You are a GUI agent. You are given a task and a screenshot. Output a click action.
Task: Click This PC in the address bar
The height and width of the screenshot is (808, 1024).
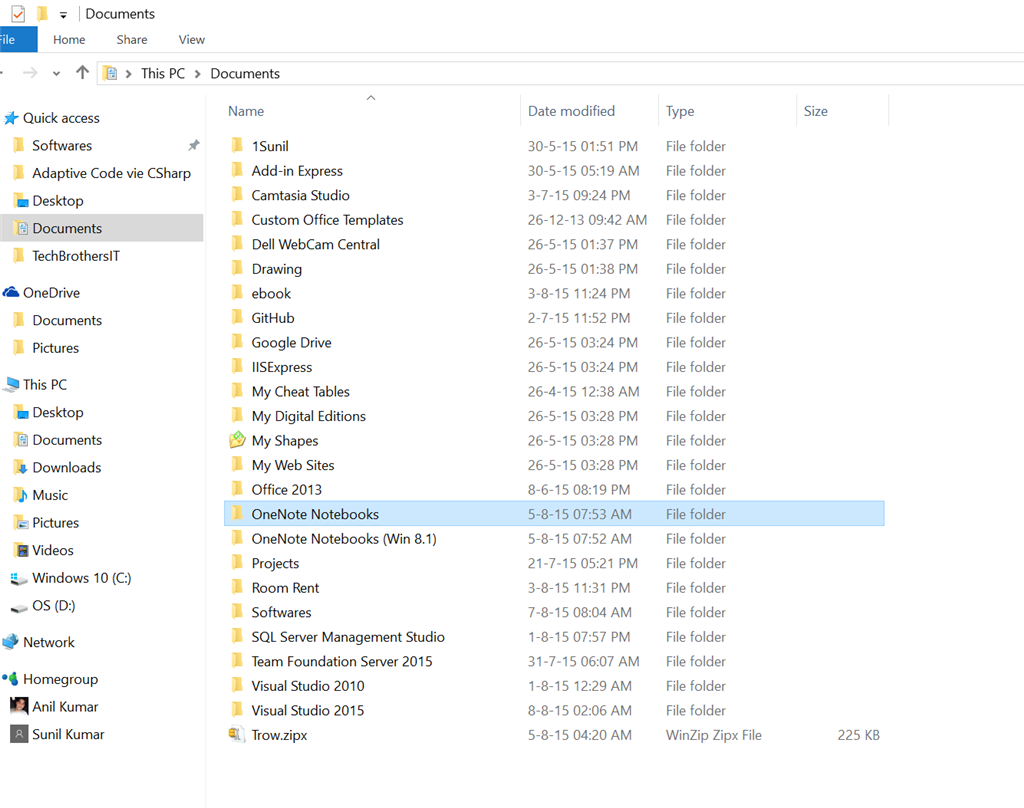[163, 73]
